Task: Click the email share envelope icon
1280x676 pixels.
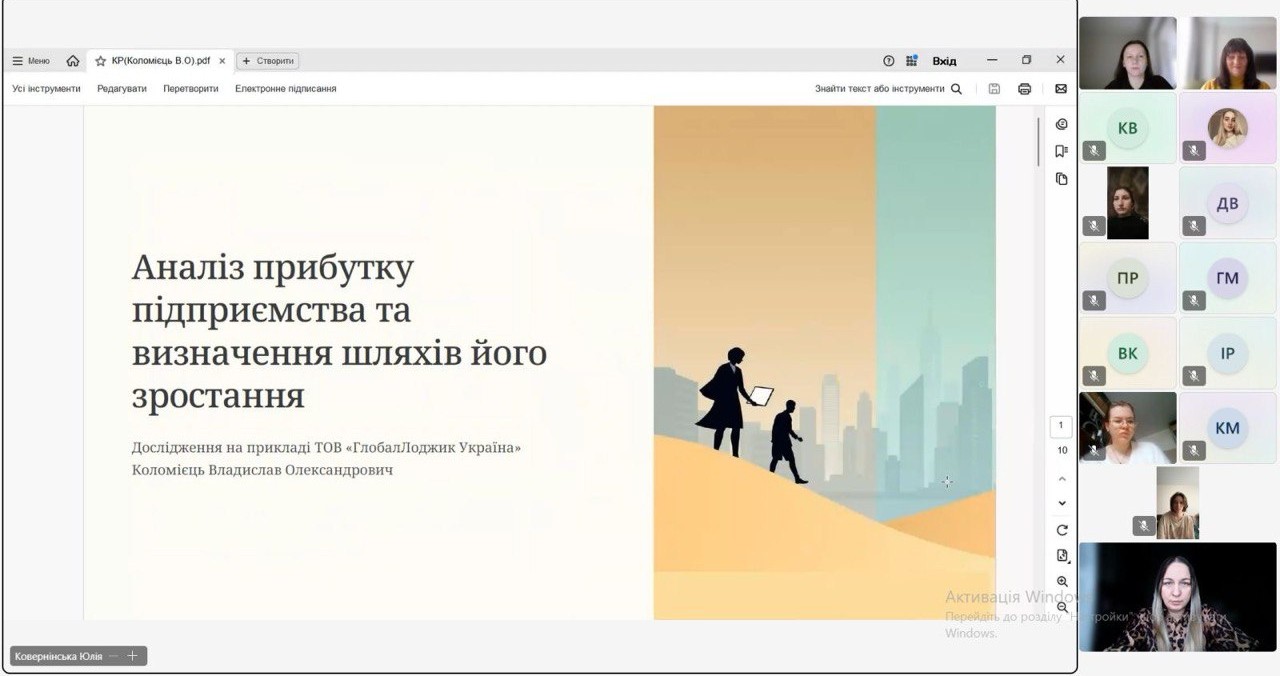Action: (x=1061, y=89)
